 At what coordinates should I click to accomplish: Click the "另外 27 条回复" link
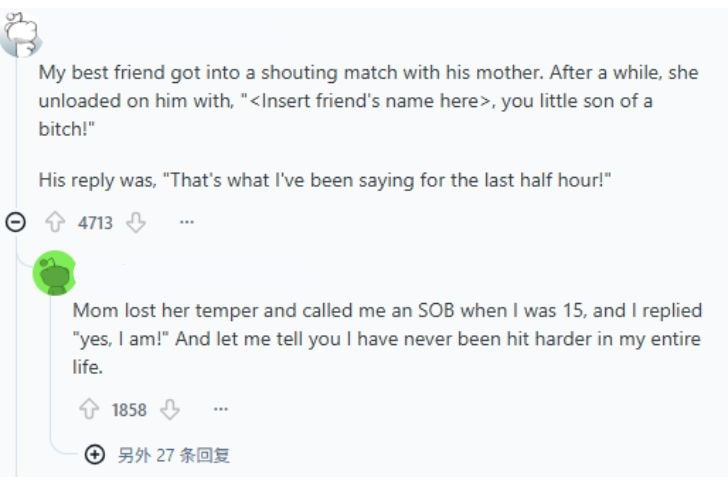click(174, 455)
